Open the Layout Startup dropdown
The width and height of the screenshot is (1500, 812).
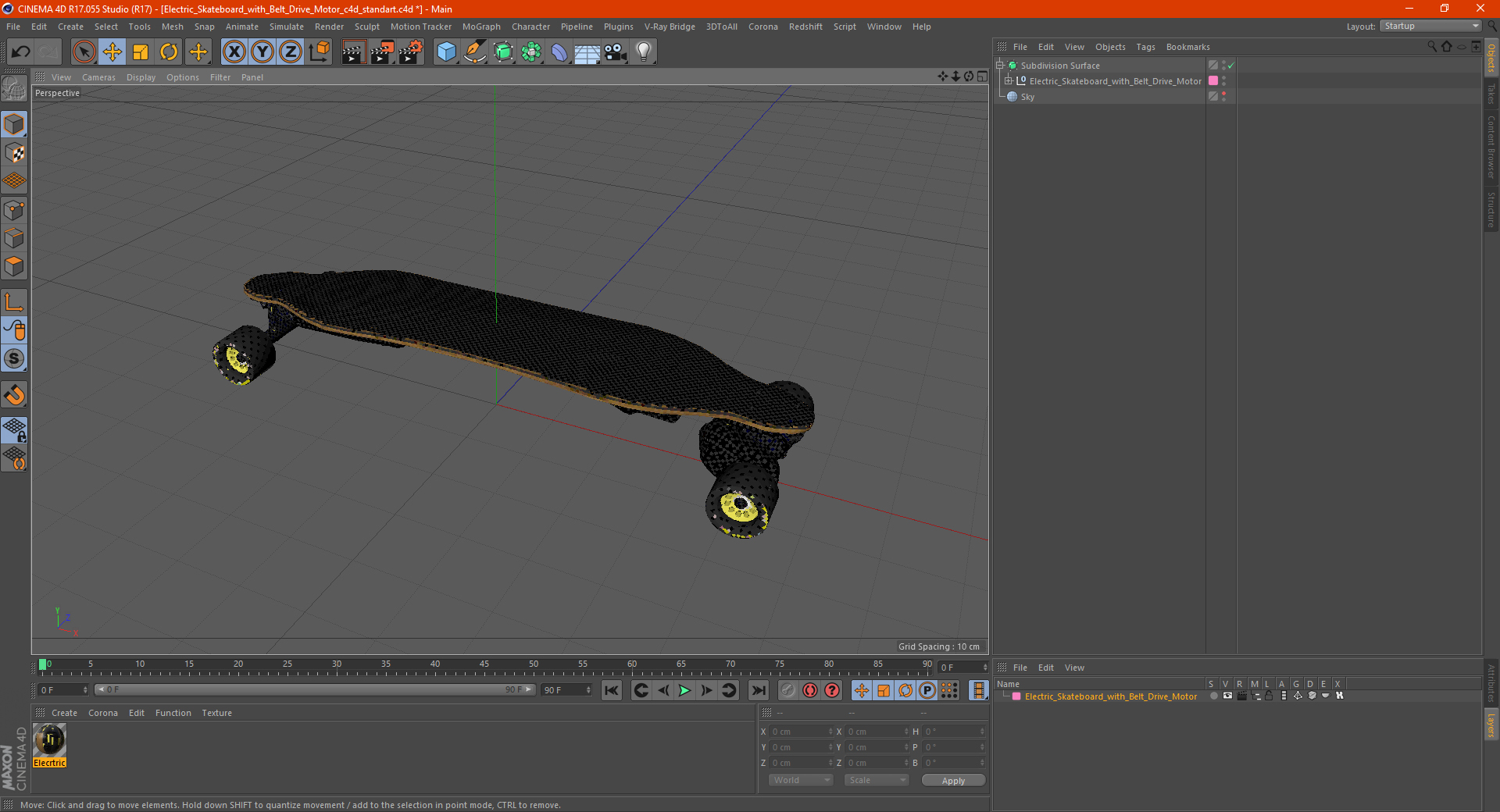point(1430,26)
